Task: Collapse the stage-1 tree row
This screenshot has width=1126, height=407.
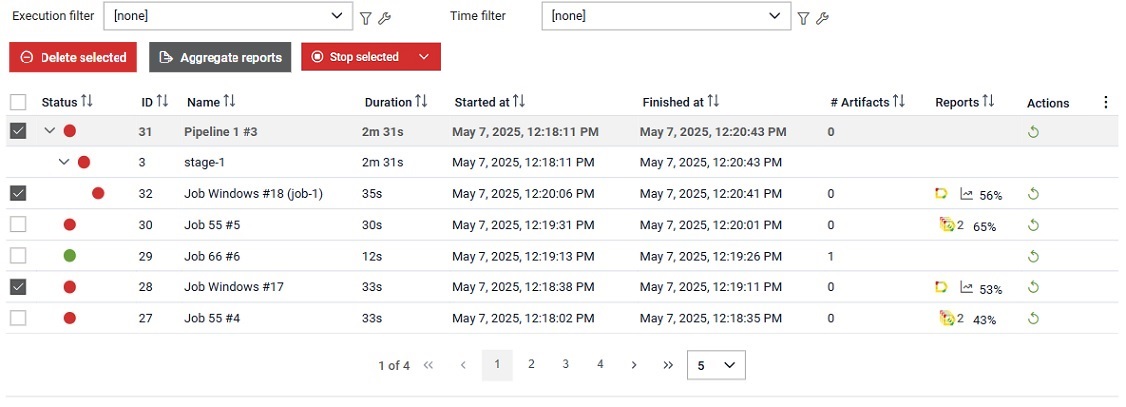Action: tap(64, 162)
